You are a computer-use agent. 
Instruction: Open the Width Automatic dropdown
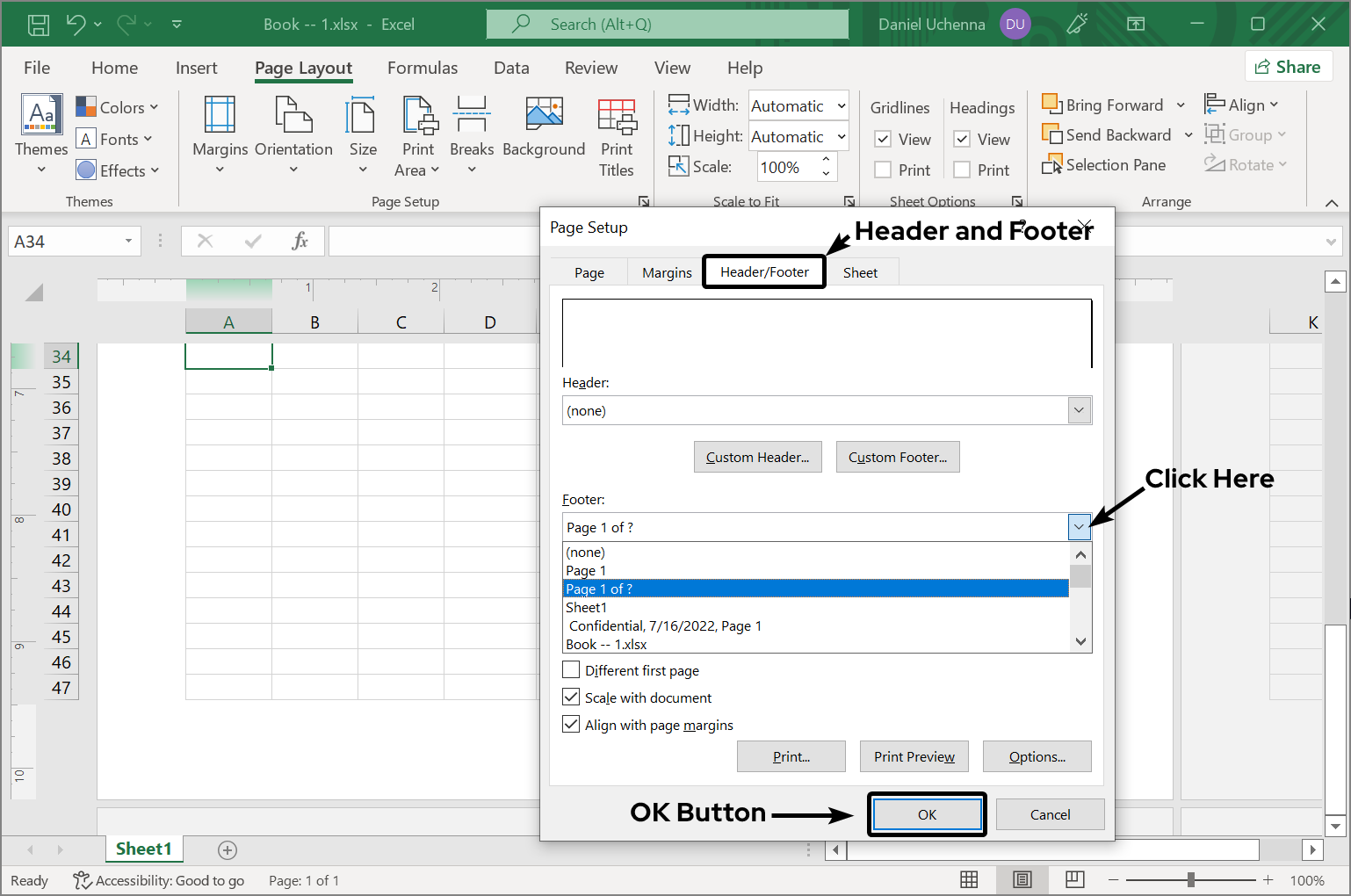point(841,106)
